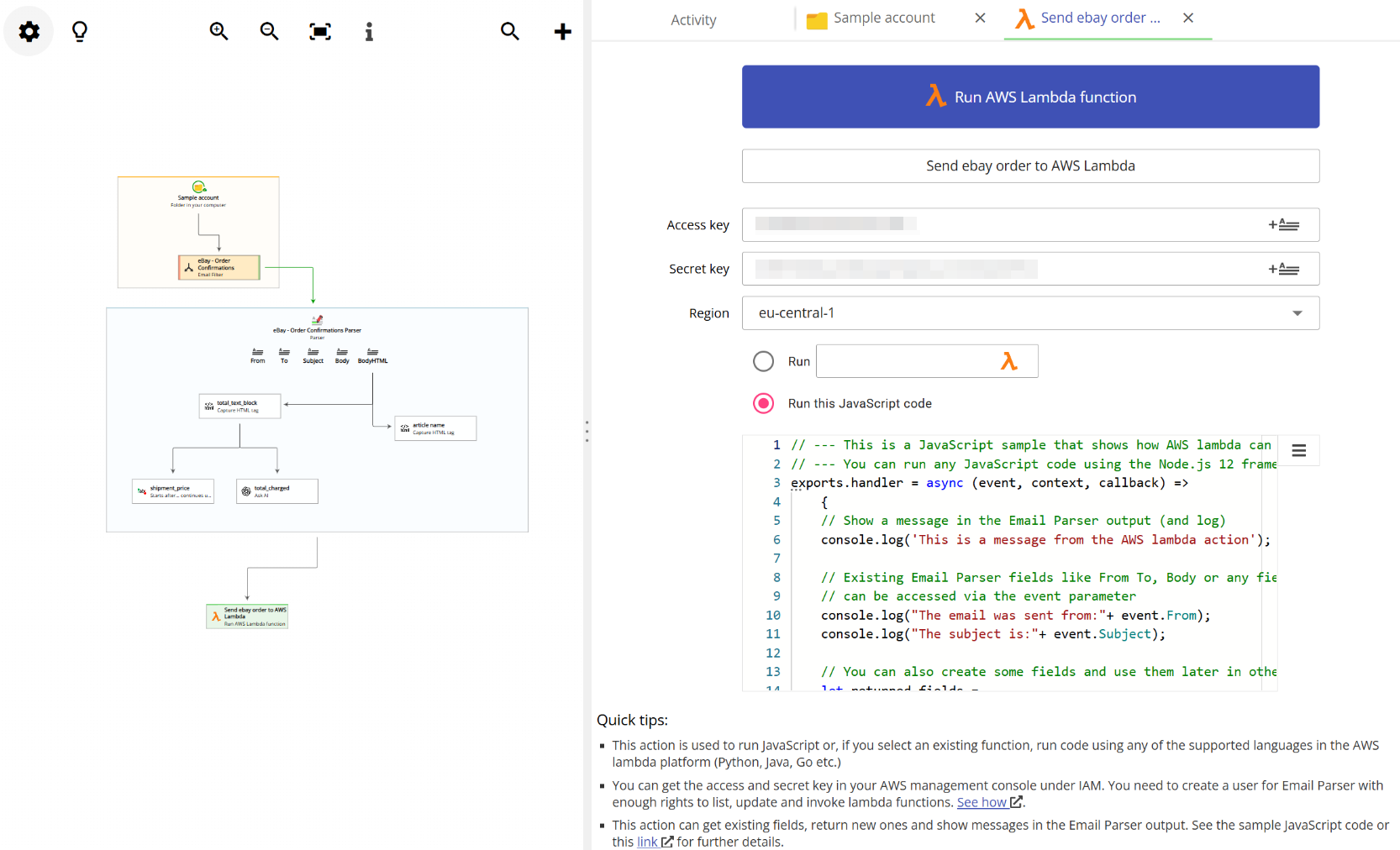Open the code editor hamburger menu
Viewport: 1400px width, 850px height.
(1299, 450)
